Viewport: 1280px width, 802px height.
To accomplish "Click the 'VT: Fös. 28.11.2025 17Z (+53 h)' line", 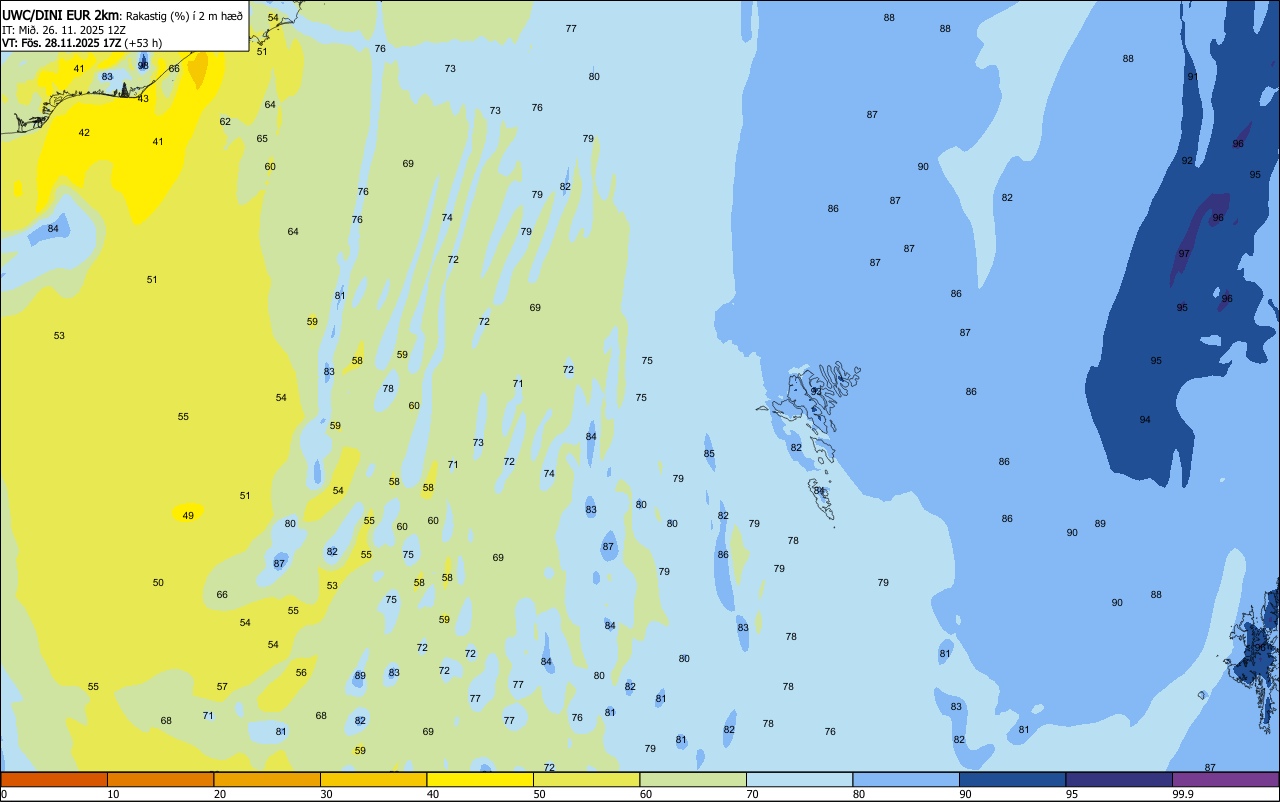I will [x=82, y=43].
